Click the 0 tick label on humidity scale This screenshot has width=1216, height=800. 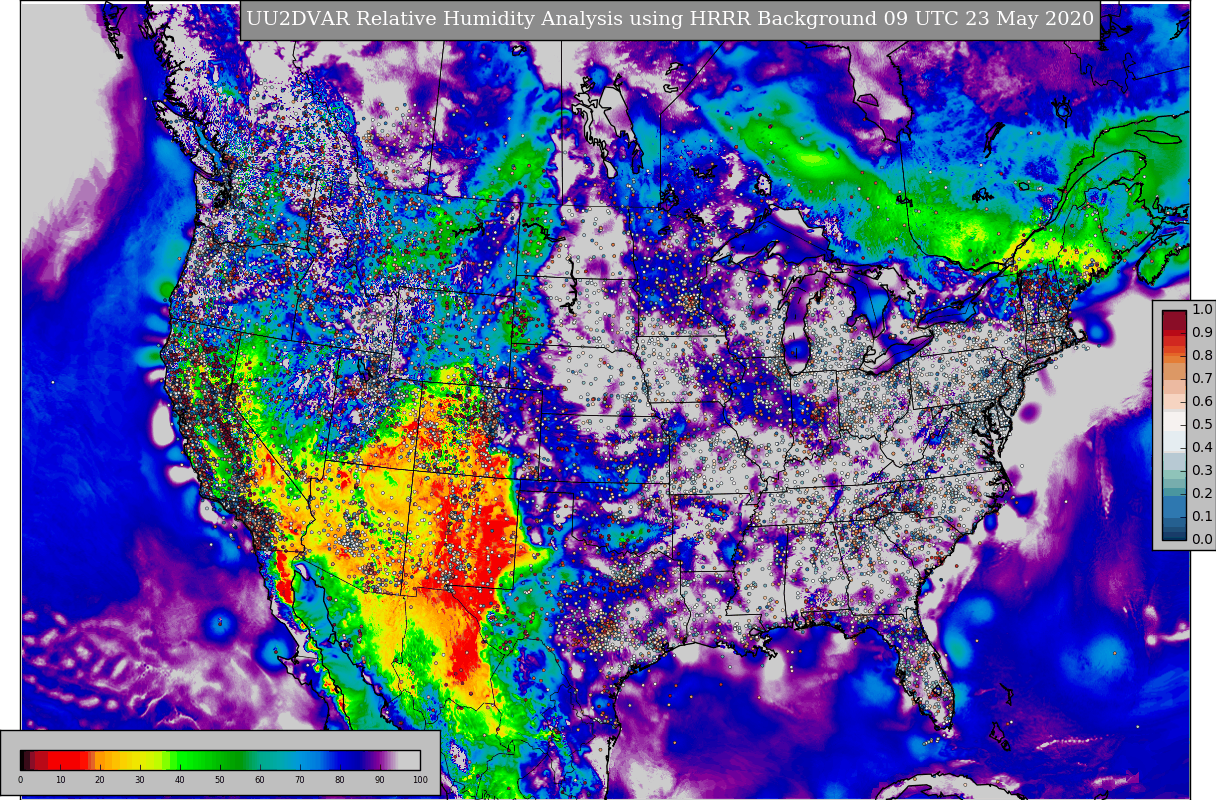click(20, 780)
